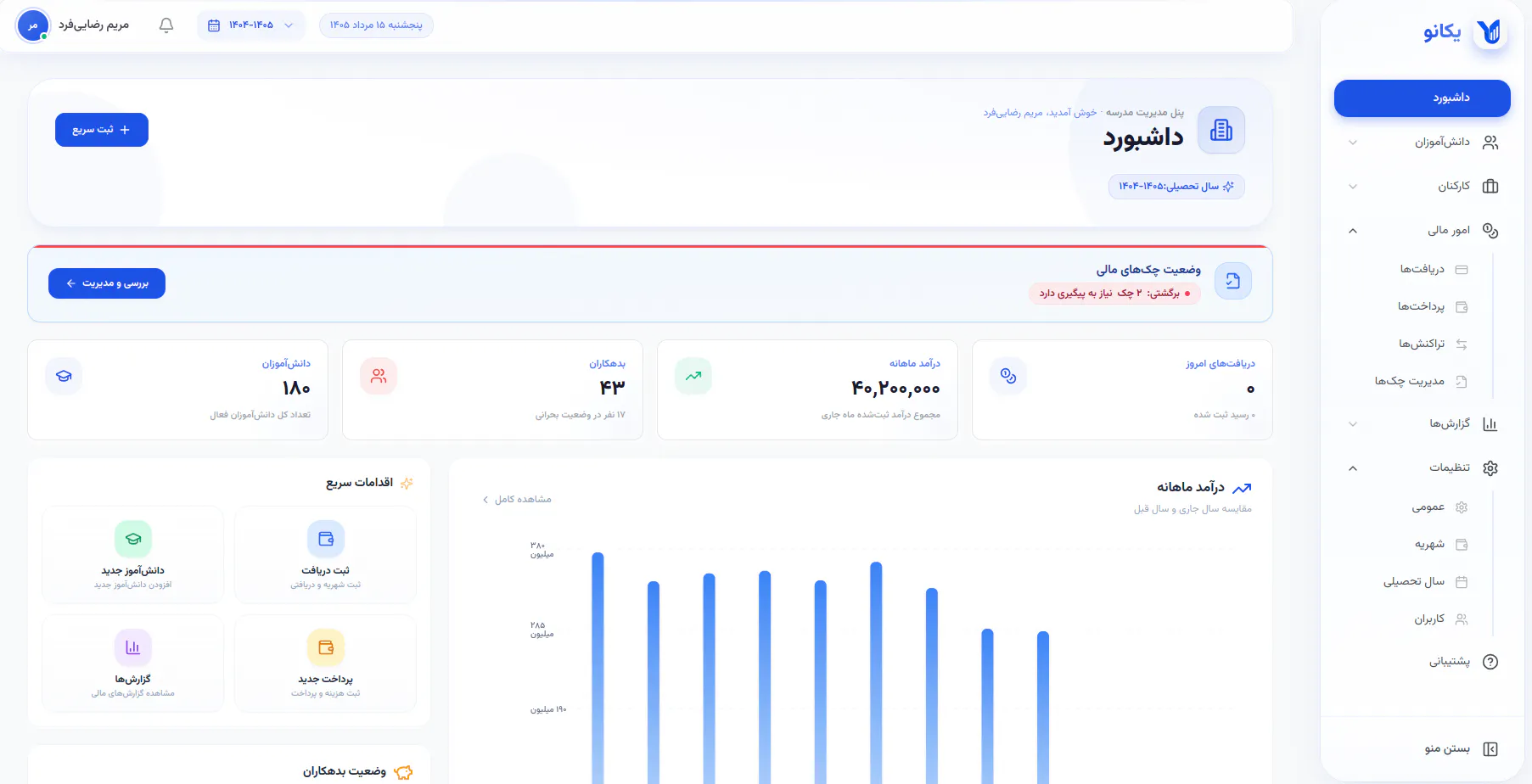Click the user avatar circle
Screen dimensions: 1532x784
tap(33, 25)
